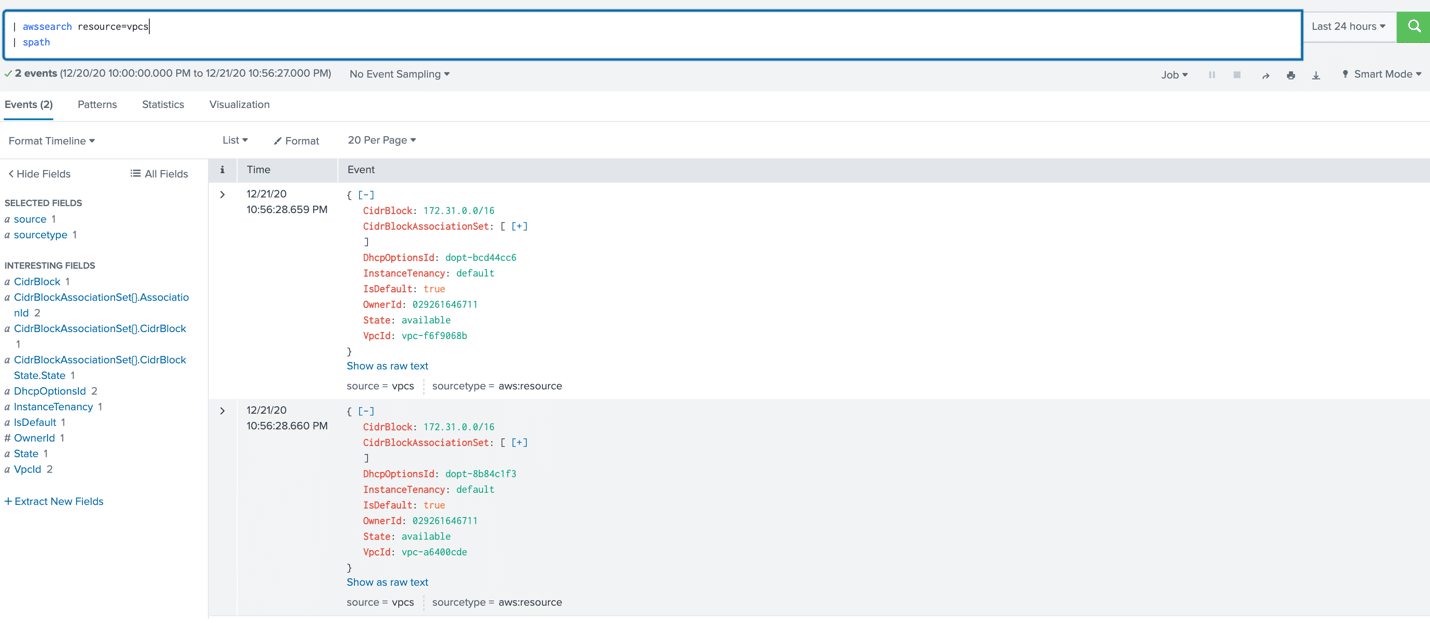The image size is (1430, 623).
Task: Open the Format options button
Action: (296, 141)
